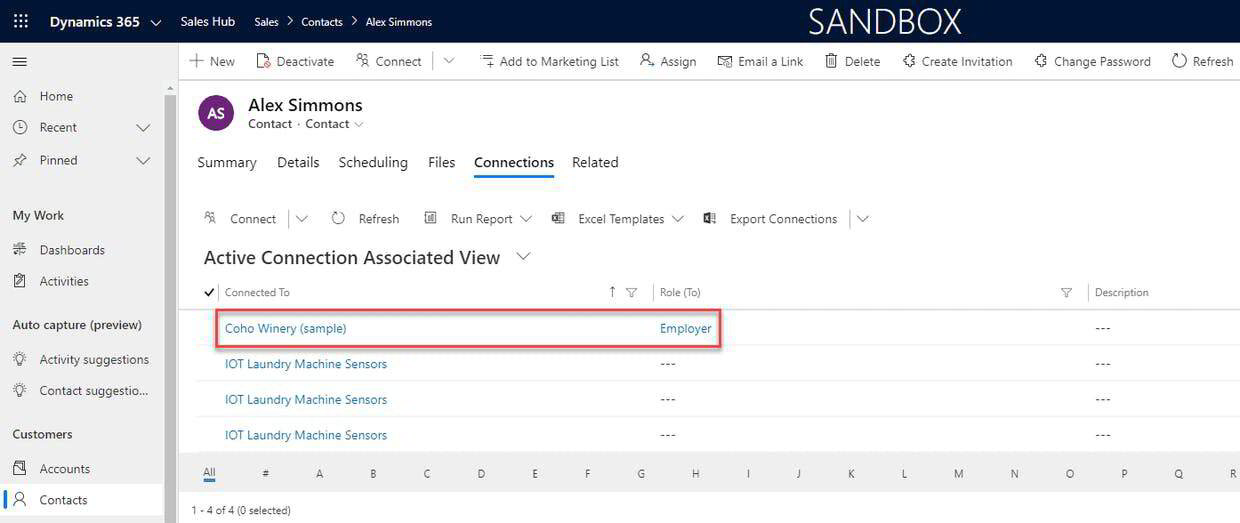Screen dimensions: 1240x523
Task: Click the Connect icon in top command bar
Action: point(363,61)
